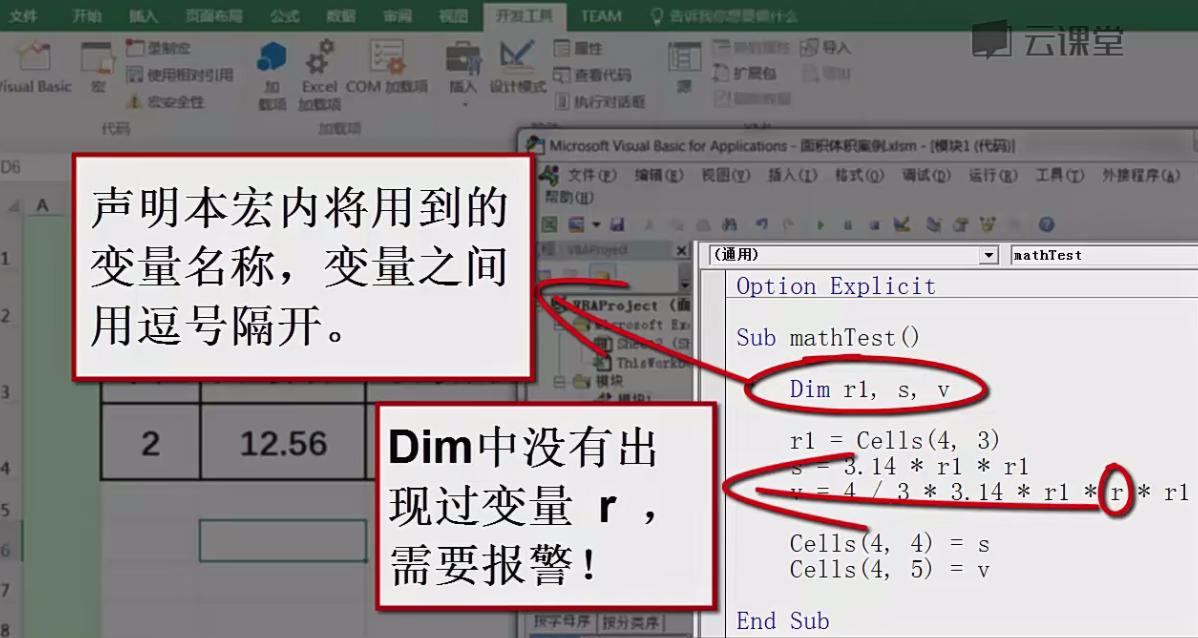This screenshot has height=638, width=1198.
Task: Select 按字母序 alphabetic properties tab
Action: [562, 623]
